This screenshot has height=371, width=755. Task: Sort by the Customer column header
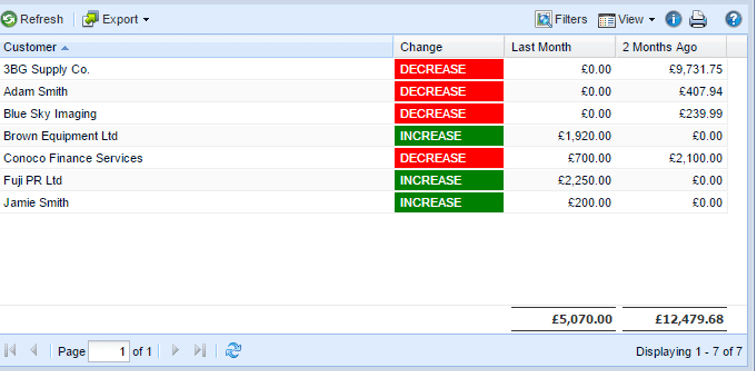click(x=196, y=47)
